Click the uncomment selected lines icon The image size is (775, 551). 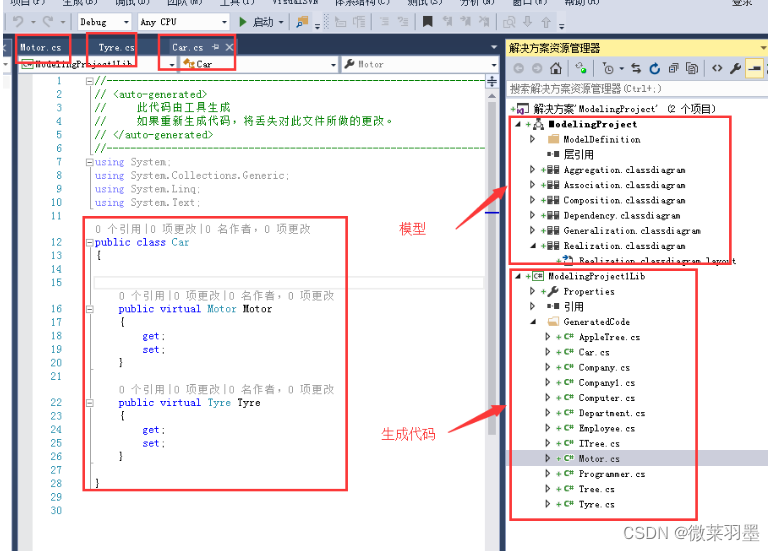pos(403,22)
